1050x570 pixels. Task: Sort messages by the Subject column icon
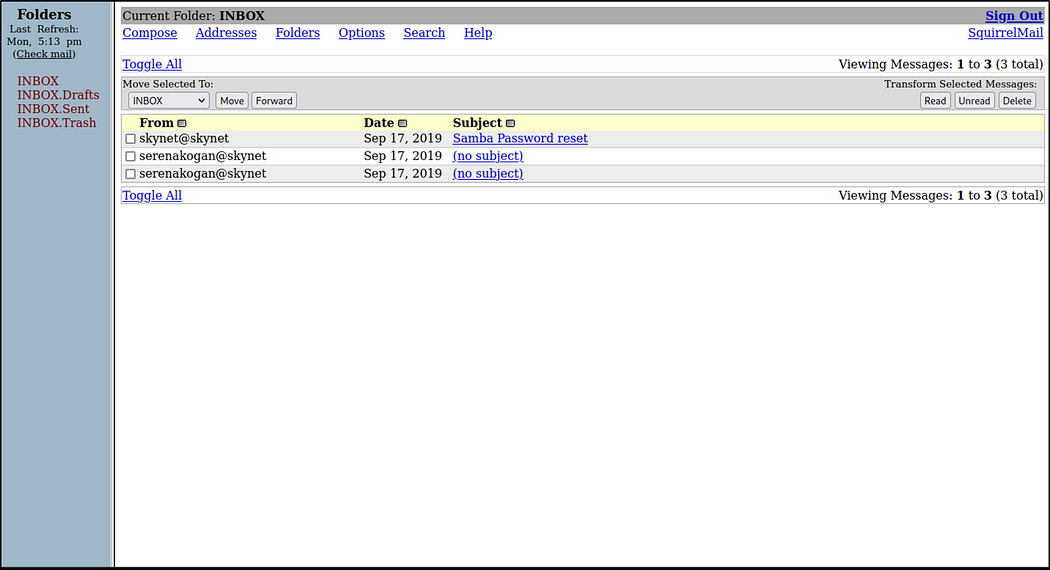pyautogui.click(x=510, y=123)
